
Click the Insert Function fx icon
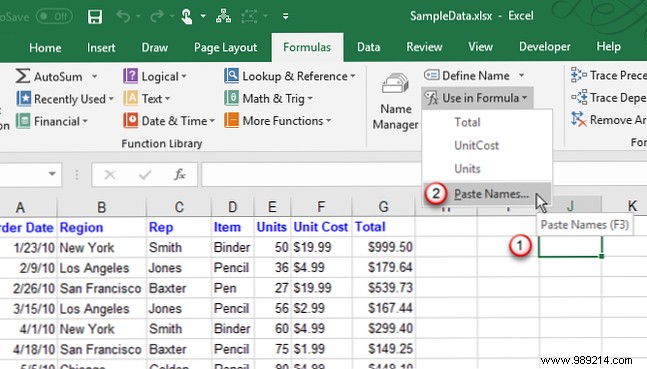[179, 175]
